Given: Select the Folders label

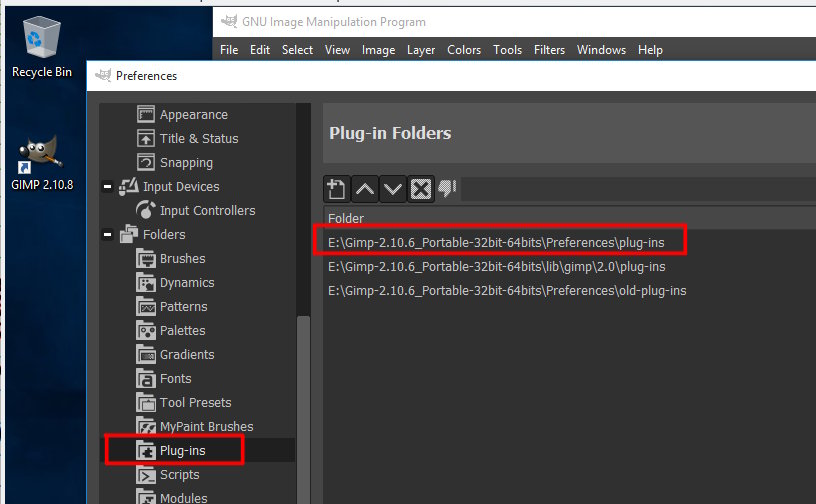Looking at the screenshot, I should coord(164,234).
